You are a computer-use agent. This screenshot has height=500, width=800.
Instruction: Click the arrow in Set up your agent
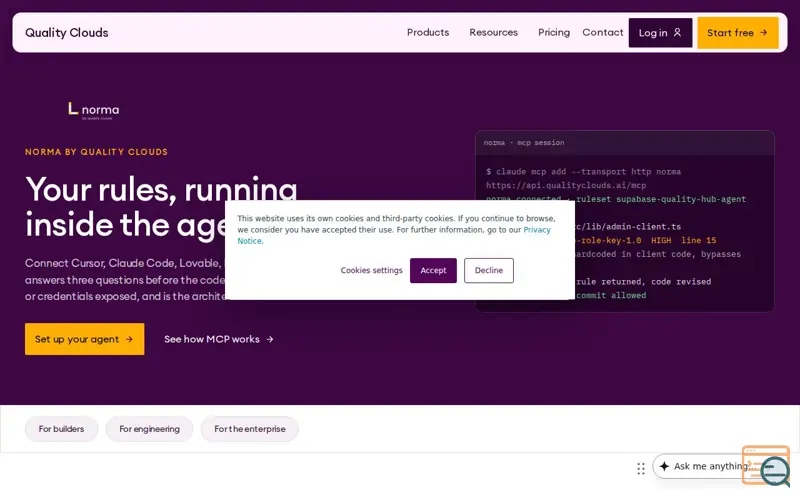pos(129,339)
